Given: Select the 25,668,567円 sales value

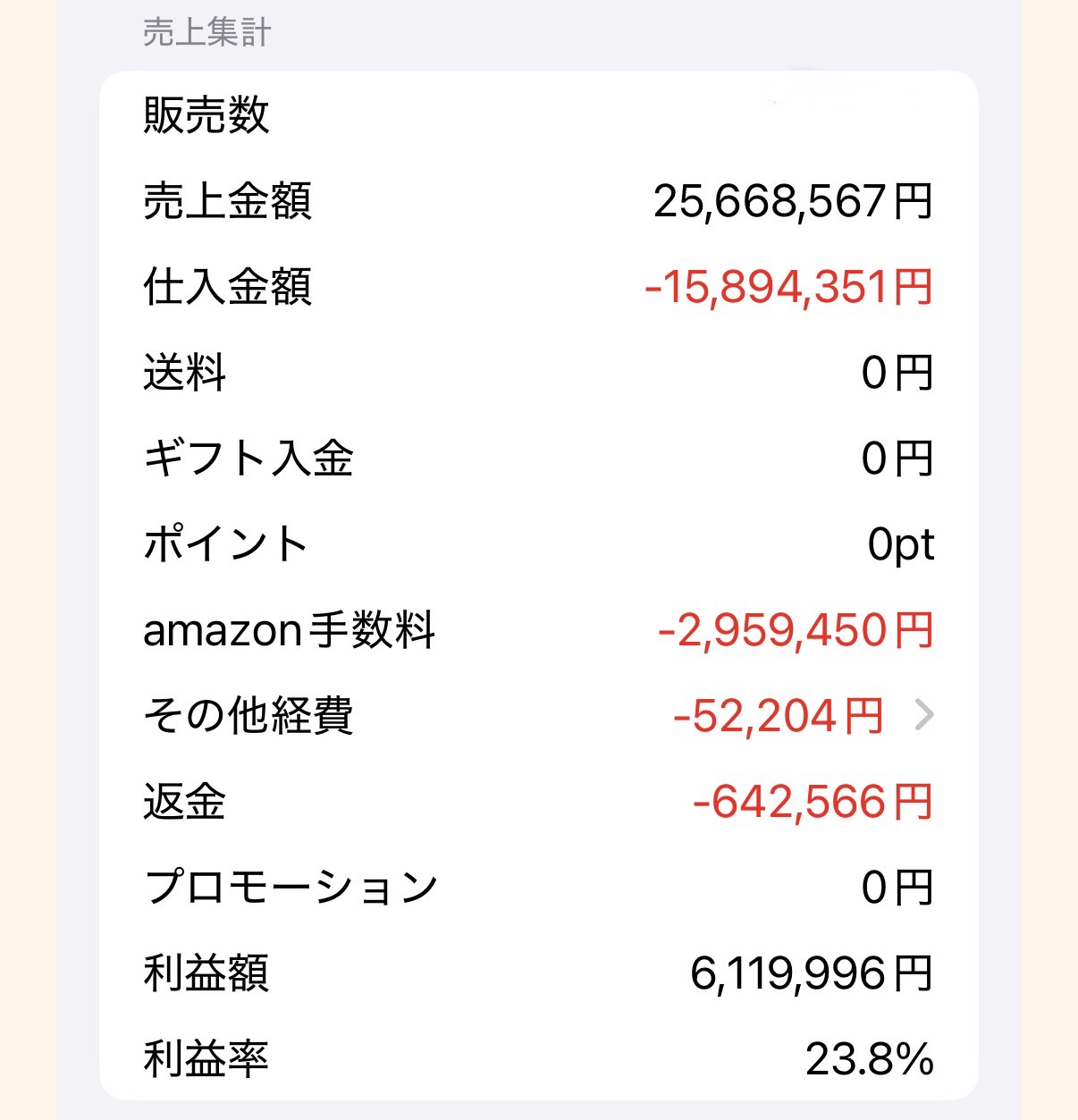Looking at the screenshot, I should click(x=794, y=201).
